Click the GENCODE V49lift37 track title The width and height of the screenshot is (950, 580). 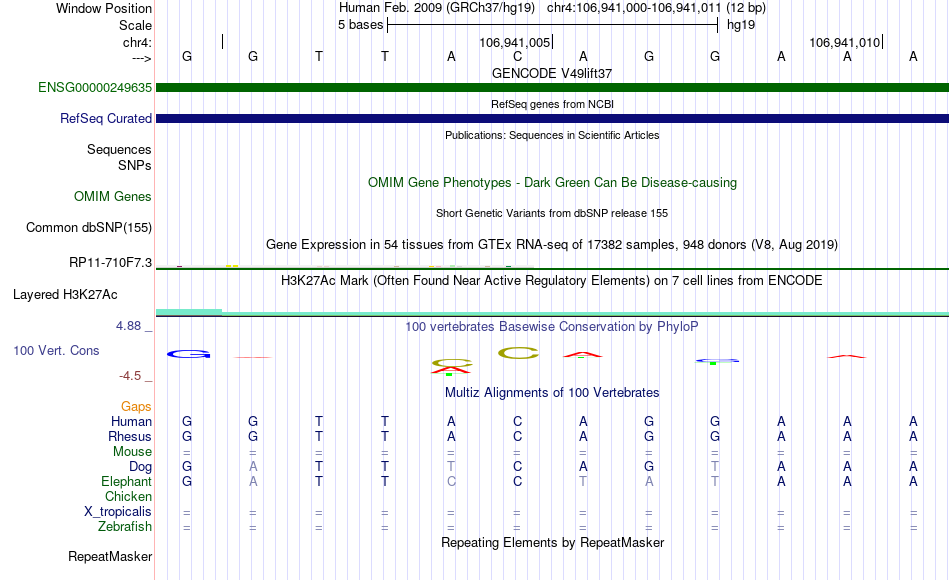click(x=552, y=73)
